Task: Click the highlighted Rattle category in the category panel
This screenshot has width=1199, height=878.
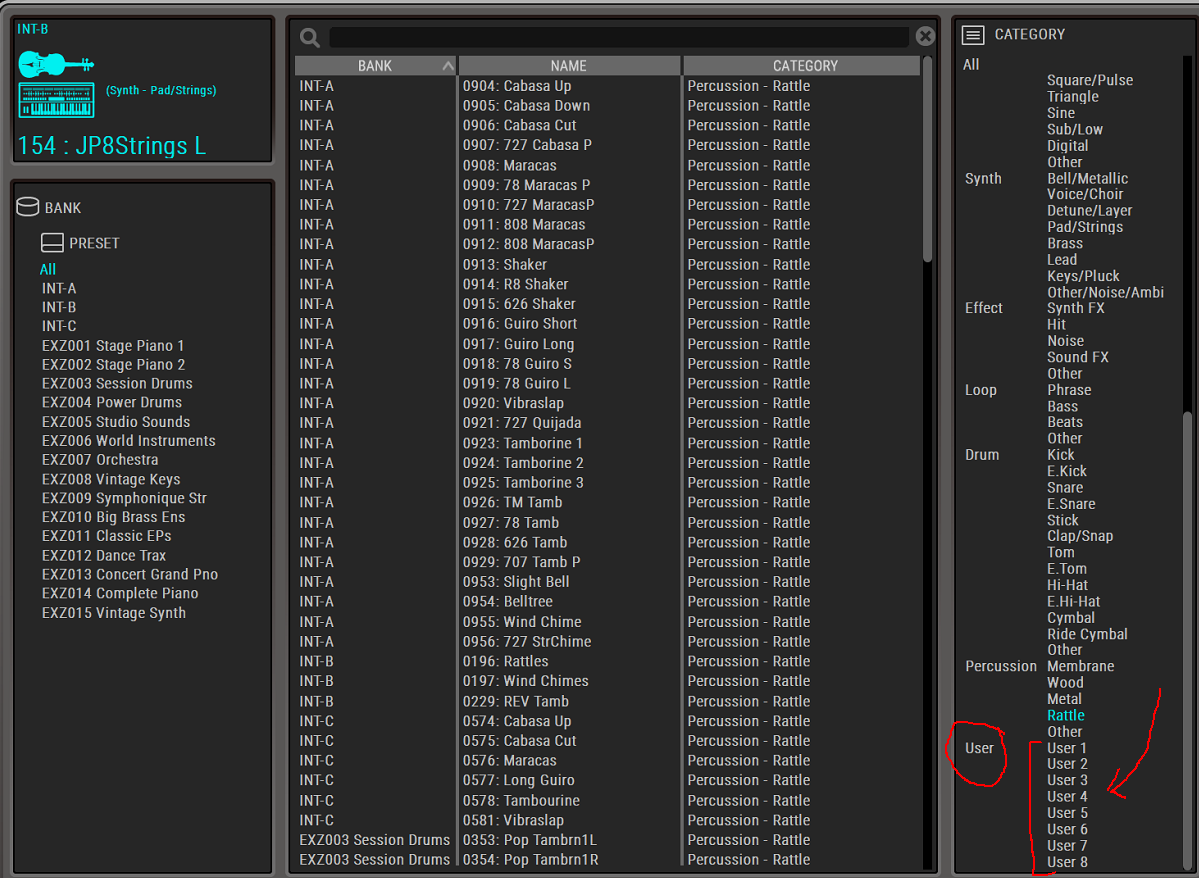Action: point(1066,715)
